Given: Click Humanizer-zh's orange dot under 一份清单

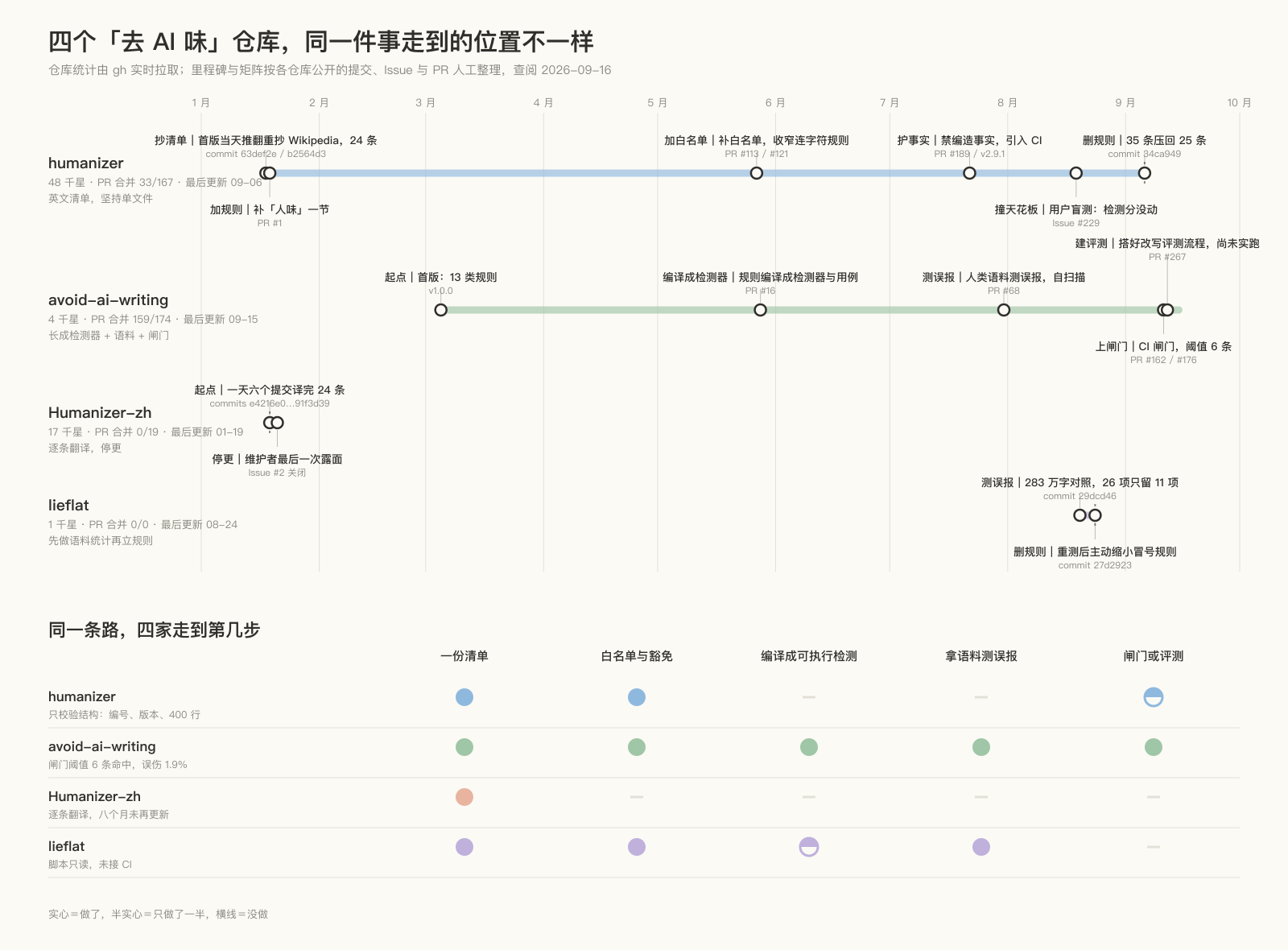Looking at the screenshot, I should (464, 797).
